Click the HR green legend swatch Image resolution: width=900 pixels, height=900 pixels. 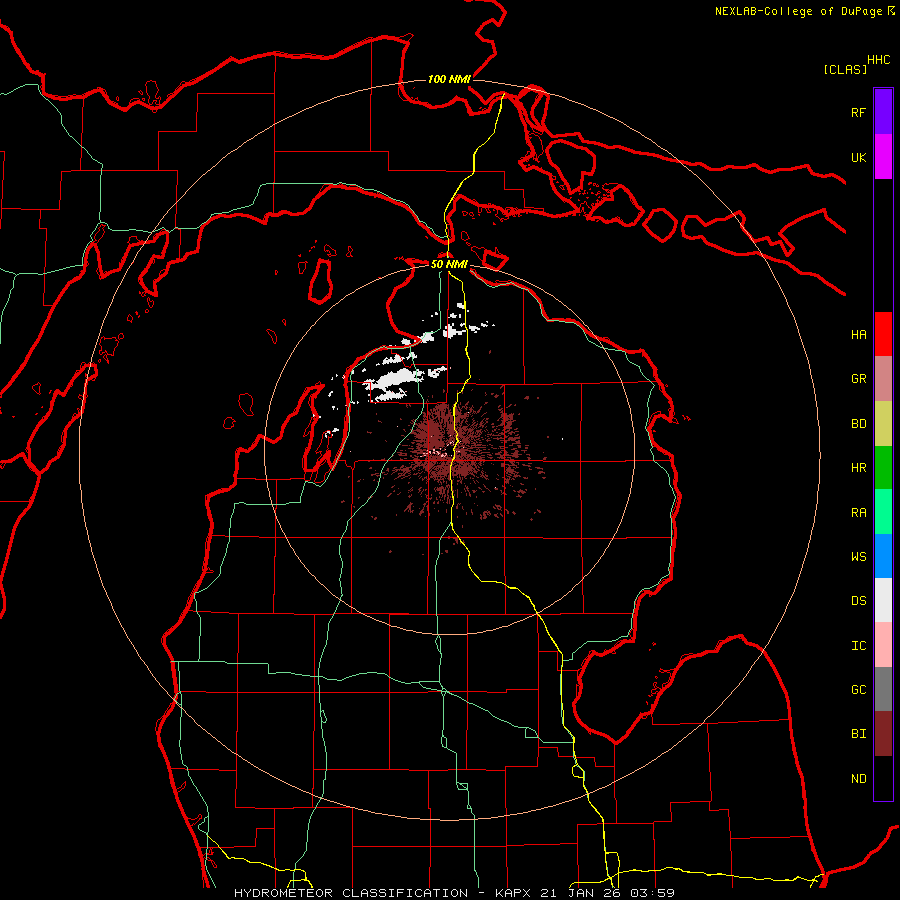tap(883, 468)
